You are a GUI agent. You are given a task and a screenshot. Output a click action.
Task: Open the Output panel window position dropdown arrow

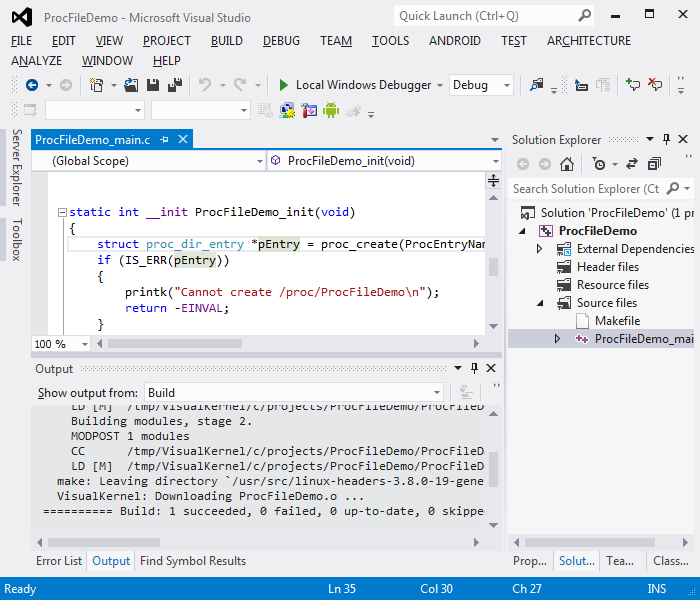pyautogui.click(x=458, y=368)
